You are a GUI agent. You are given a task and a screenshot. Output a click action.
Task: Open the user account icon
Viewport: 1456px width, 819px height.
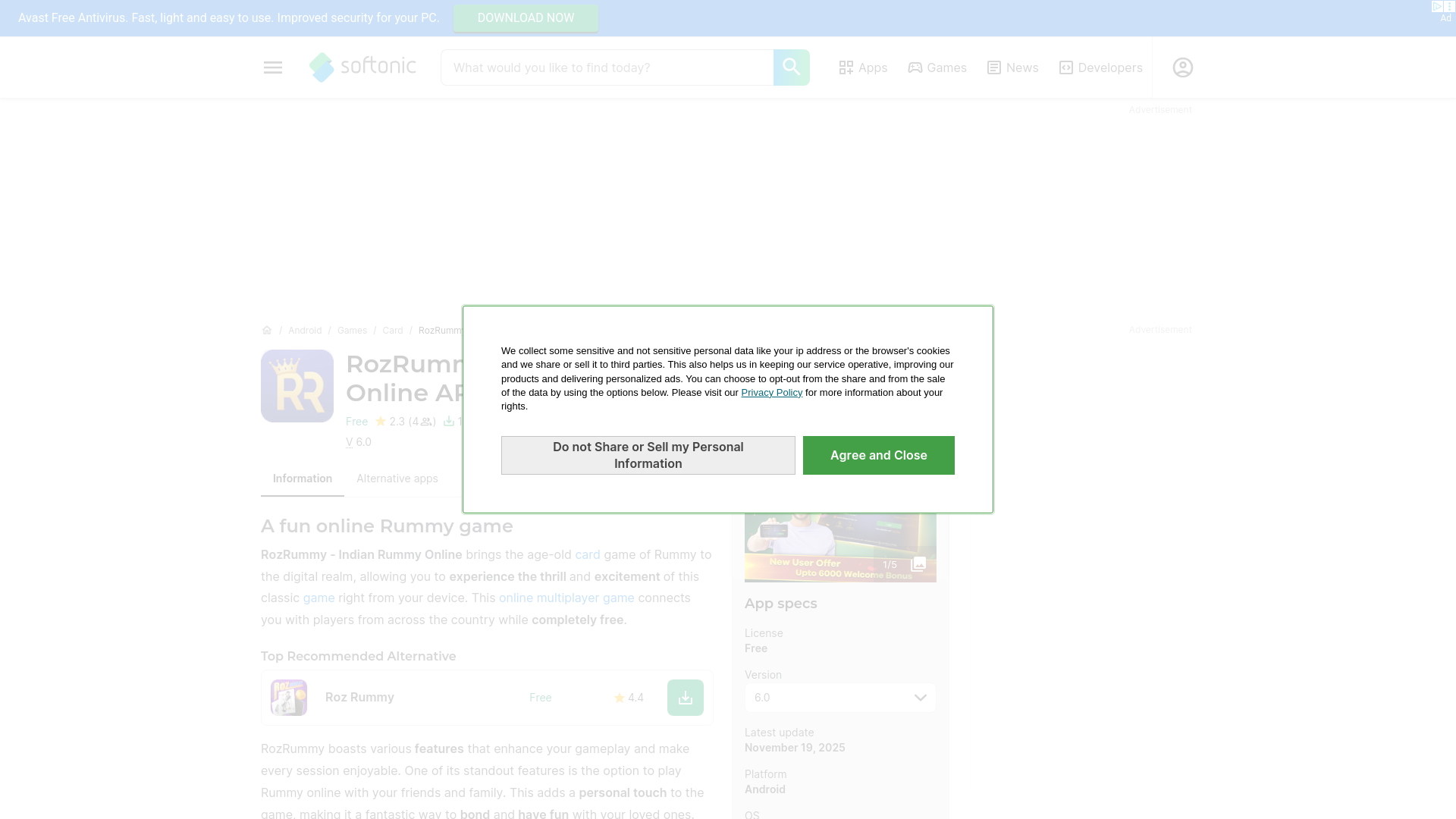[x=1182, y=67]
